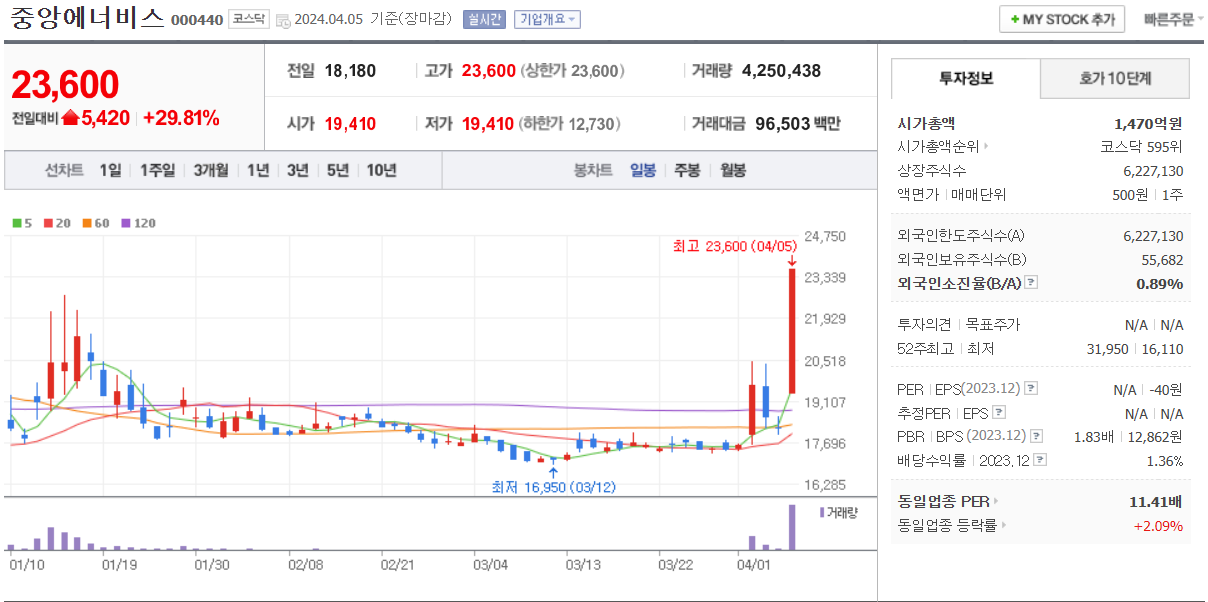Screen dimensions: 1208x602
Task: Switch to the 투자정보 tab
Action: (x=966, y=78)
